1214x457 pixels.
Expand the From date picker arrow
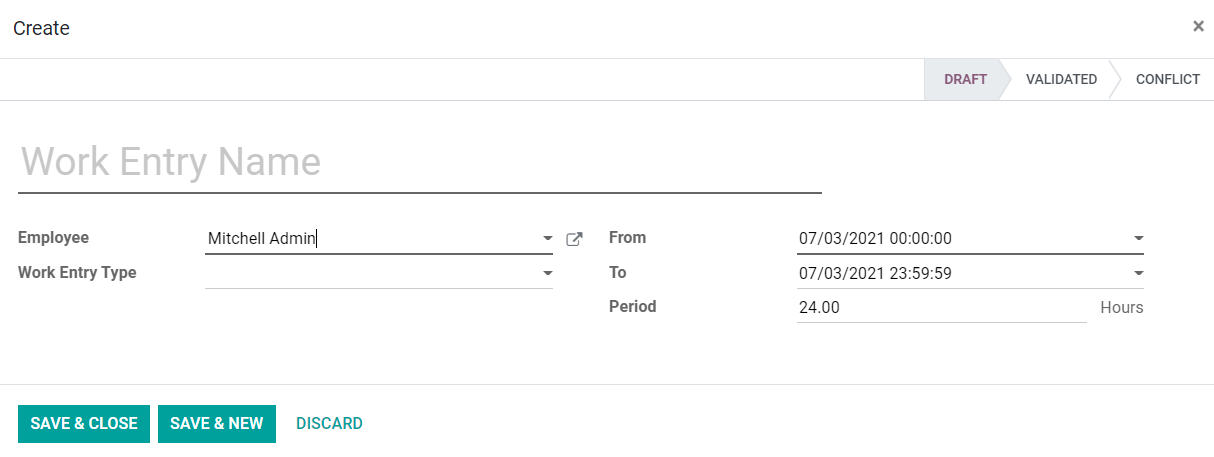point(1138,239)
